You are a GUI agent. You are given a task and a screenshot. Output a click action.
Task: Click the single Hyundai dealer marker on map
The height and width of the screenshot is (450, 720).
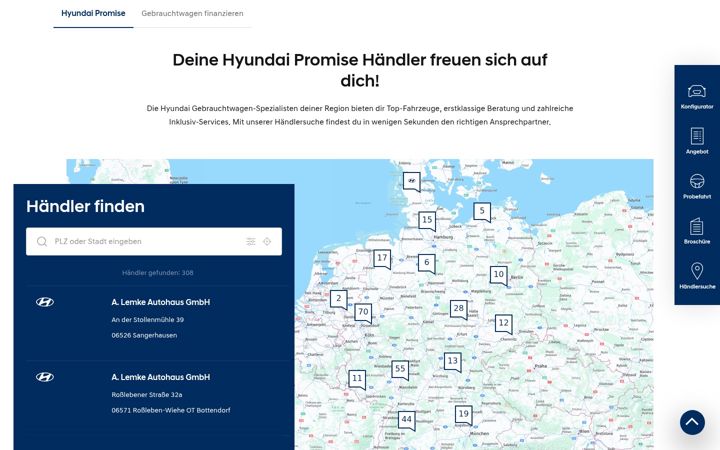(411, 182)
